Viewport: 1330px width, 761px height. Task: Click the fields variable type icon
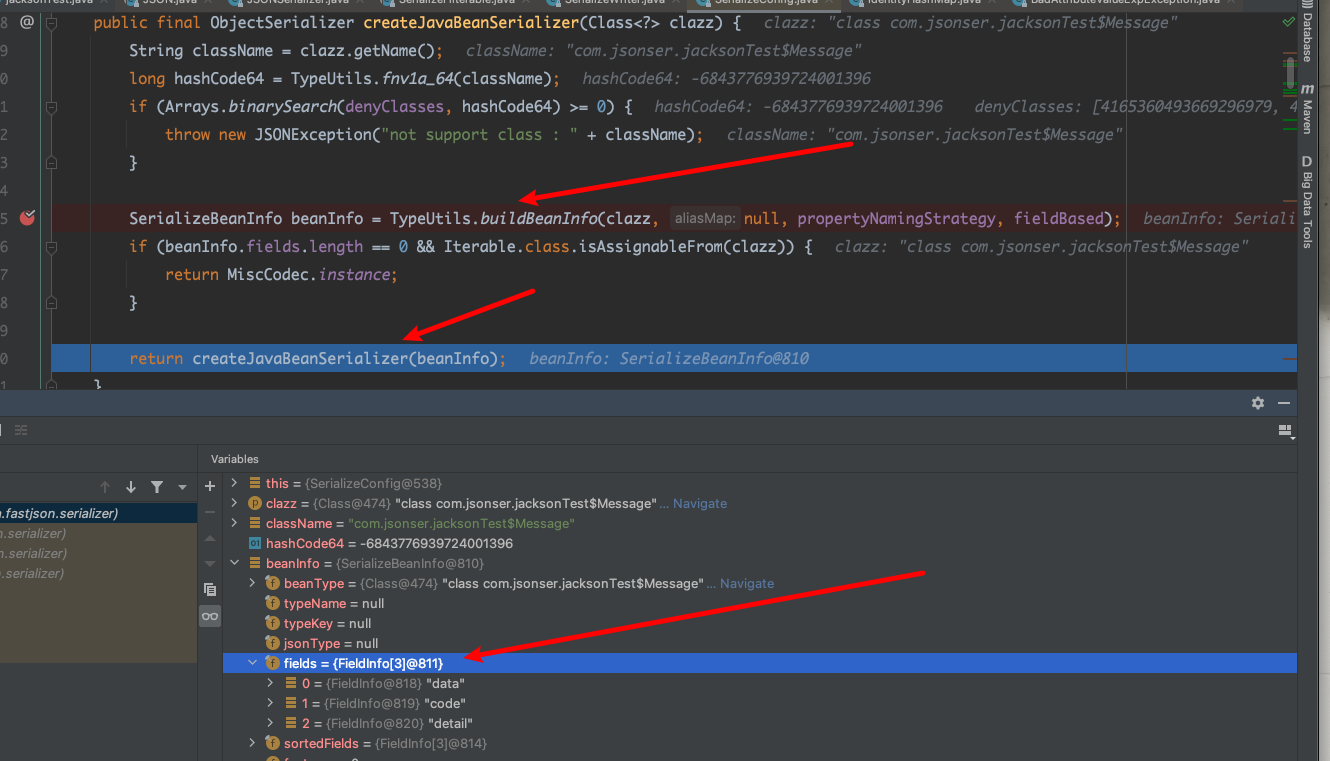272,663
